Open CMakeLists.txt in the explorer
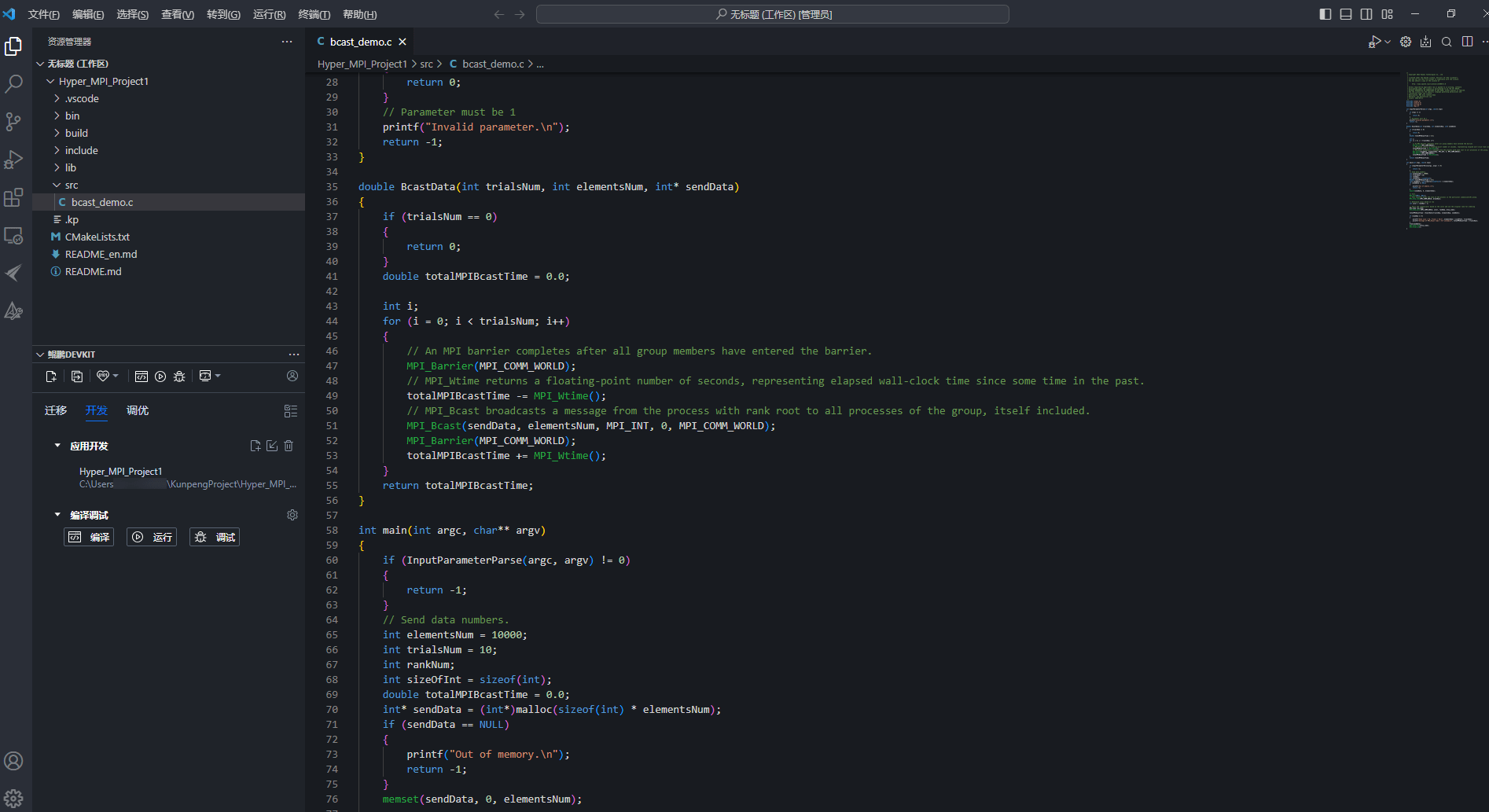 tap(97, 237)
